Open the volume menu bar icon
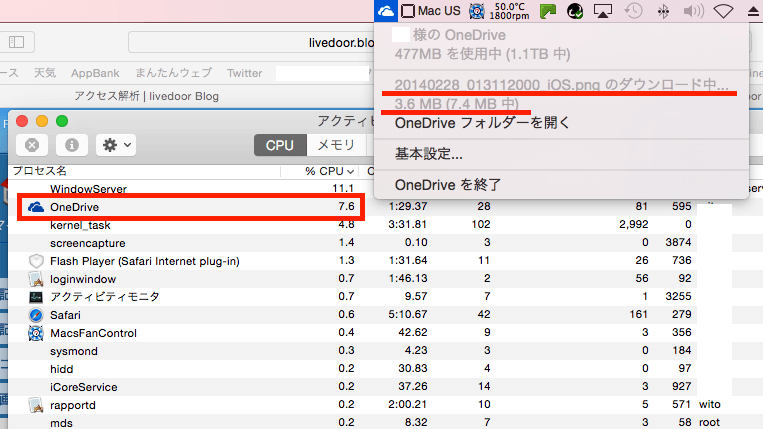Screen dimensions: 763x429 693,11
